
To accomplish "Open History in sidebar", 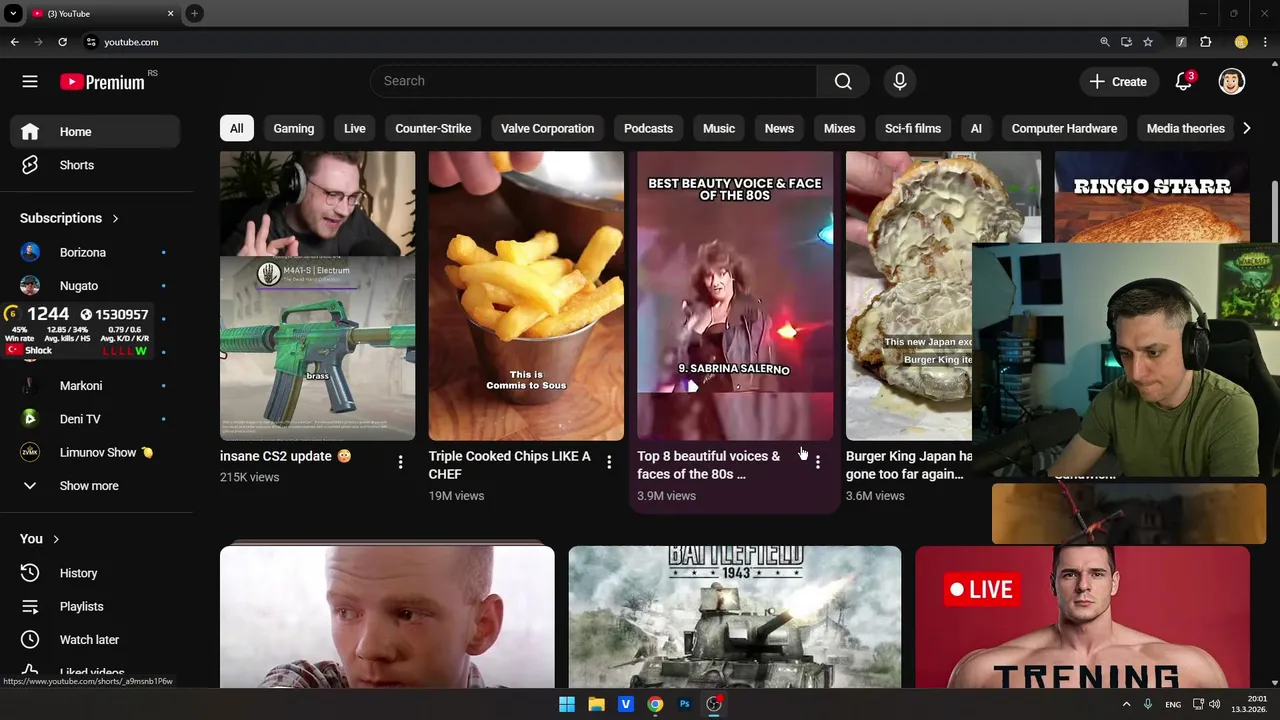I will (96, 573).
